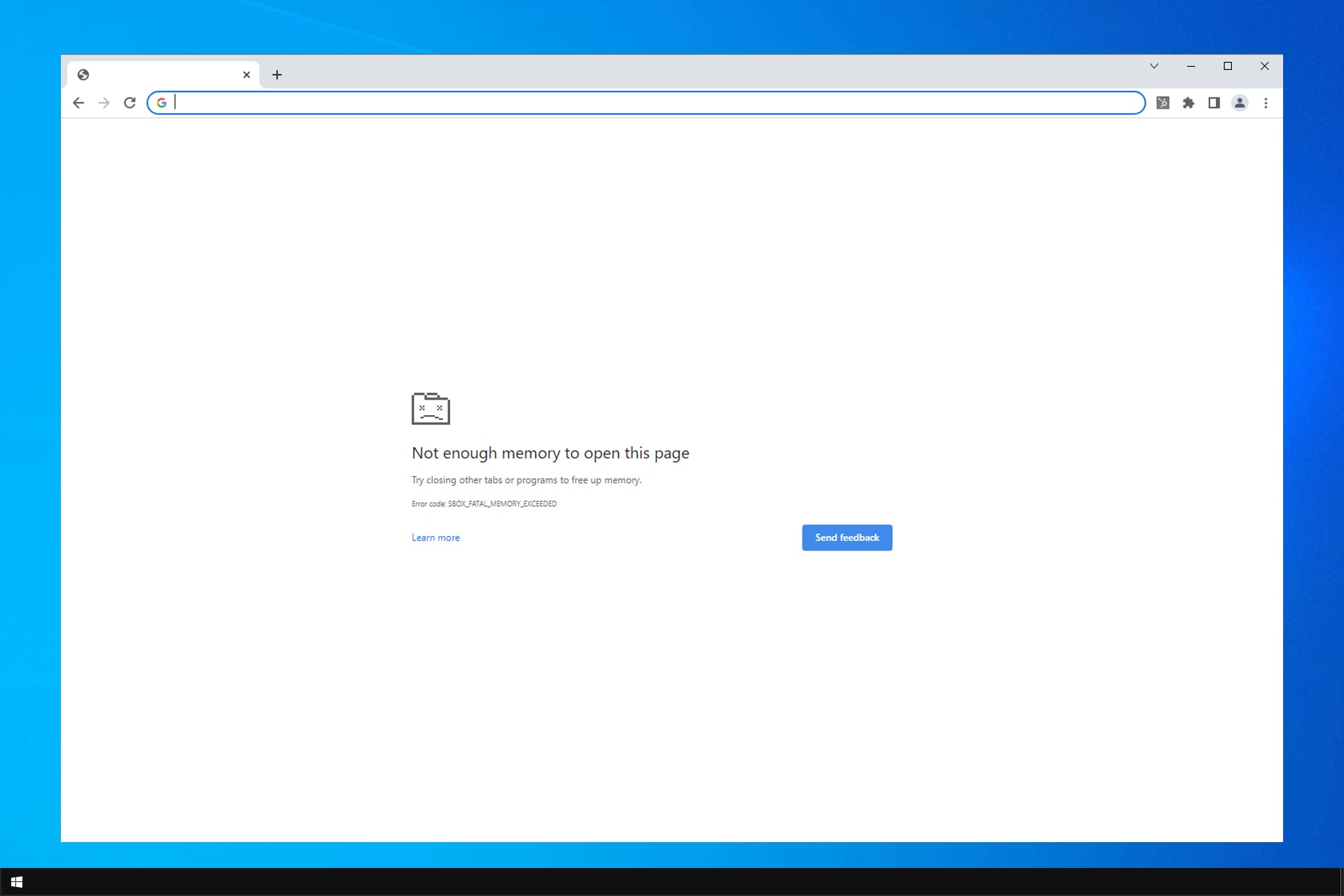Click the back navigation arrow

click(78, 103)
